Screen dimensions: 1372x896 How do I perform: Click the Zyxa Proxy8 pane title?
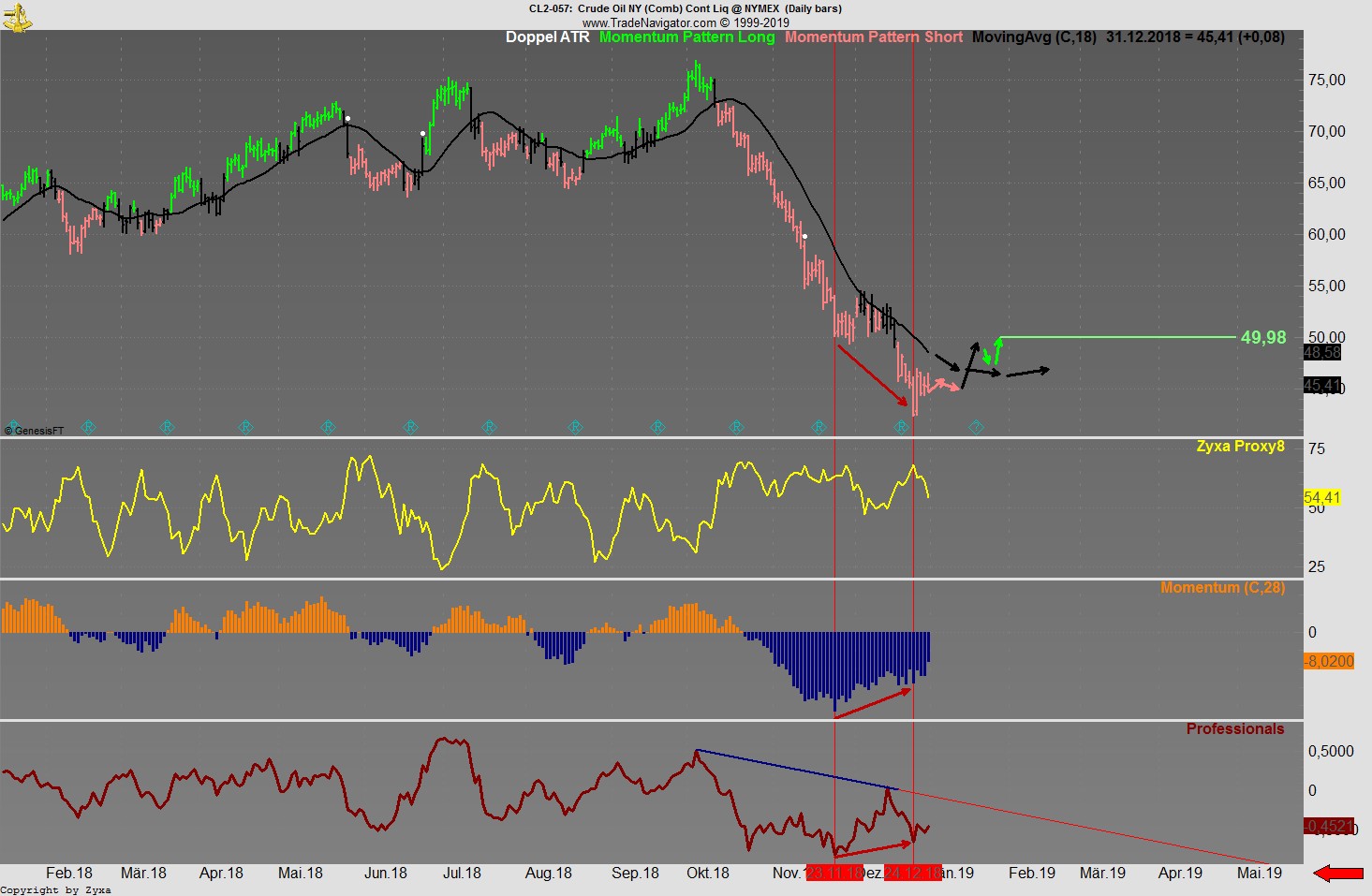click(1240, 447)
